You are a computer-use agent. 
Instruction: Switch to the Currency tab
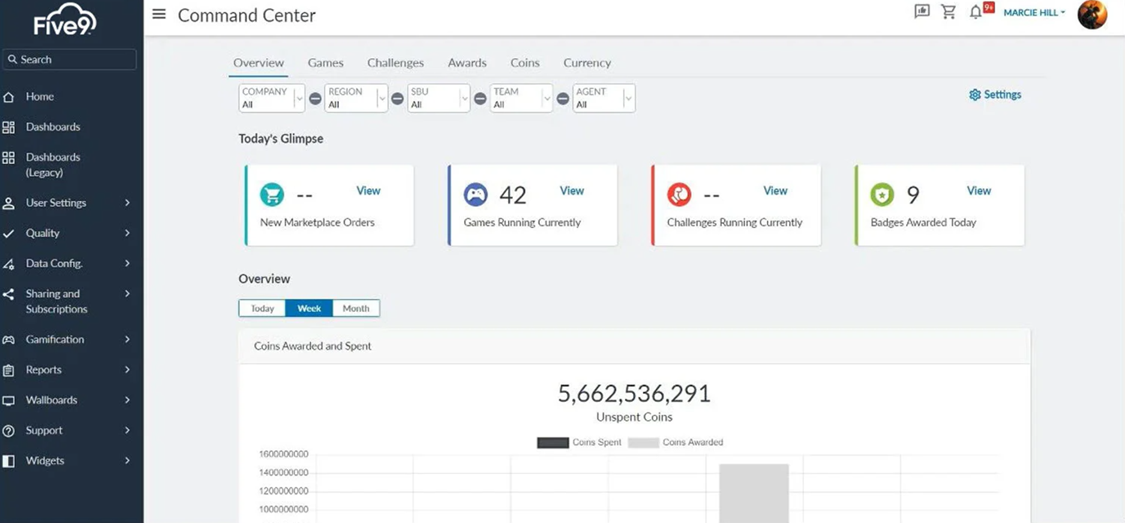coord(587,63)
